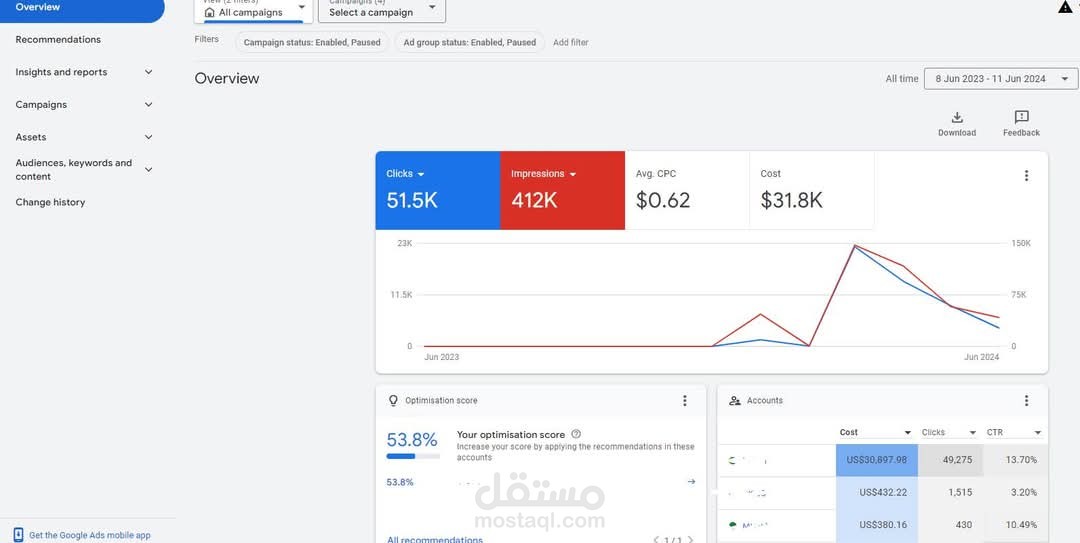Go to previous recommendations page arrow

point(655,540)
